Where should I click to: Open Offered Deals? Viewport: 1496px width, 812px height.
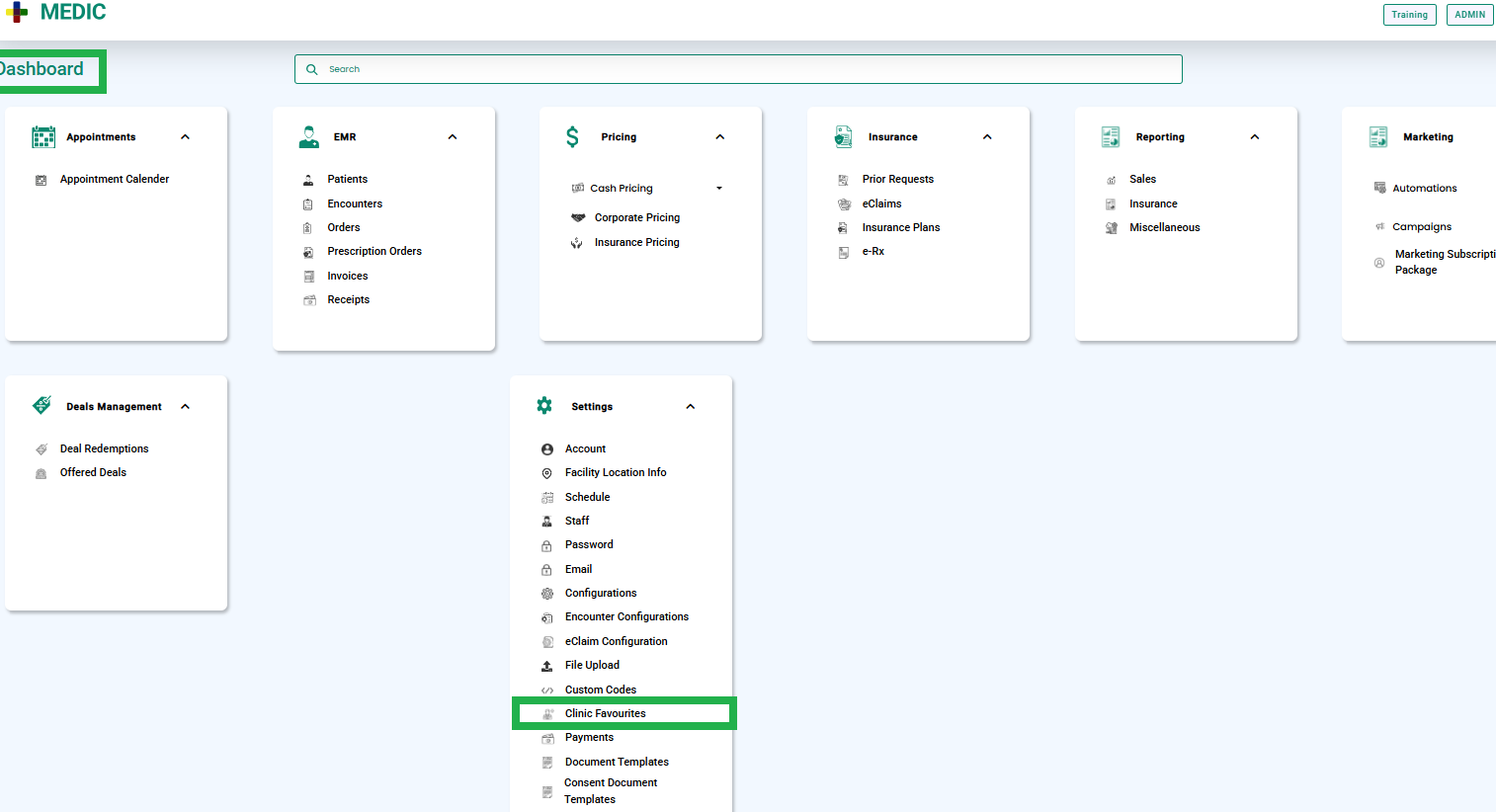[x=93, y=472]
